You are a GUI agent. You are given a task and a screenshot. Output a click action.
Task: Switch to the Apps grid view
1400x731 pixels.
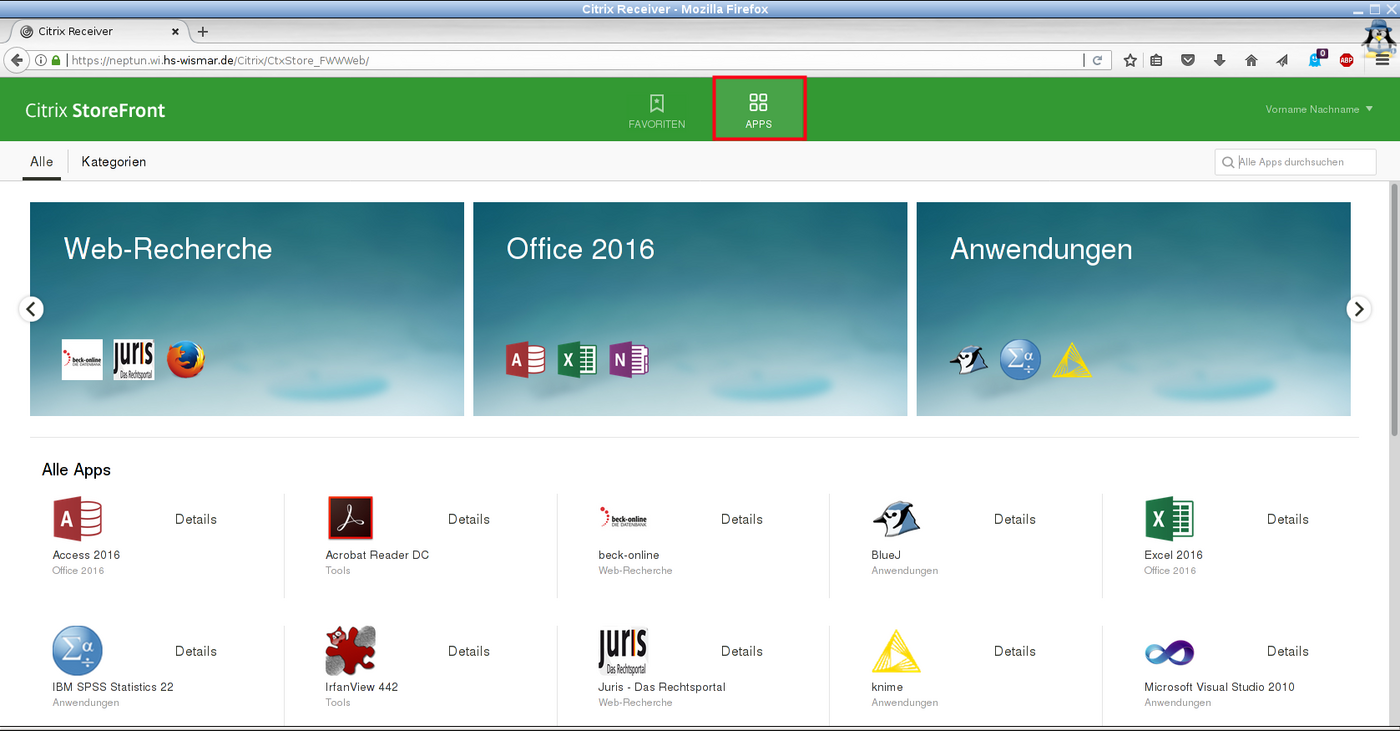point(758,110)
